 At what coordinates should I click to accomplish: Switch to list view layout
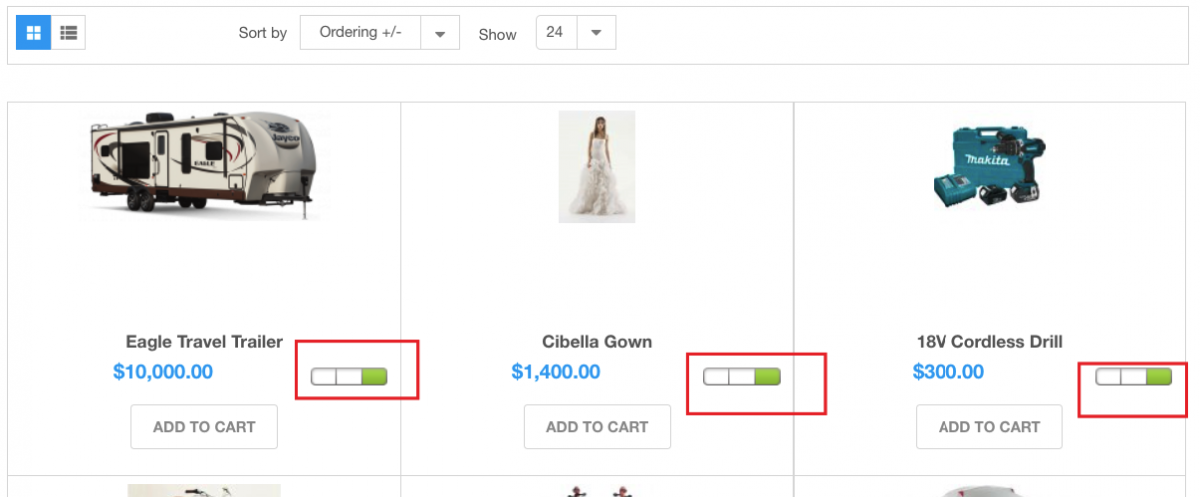click(68, 33)
